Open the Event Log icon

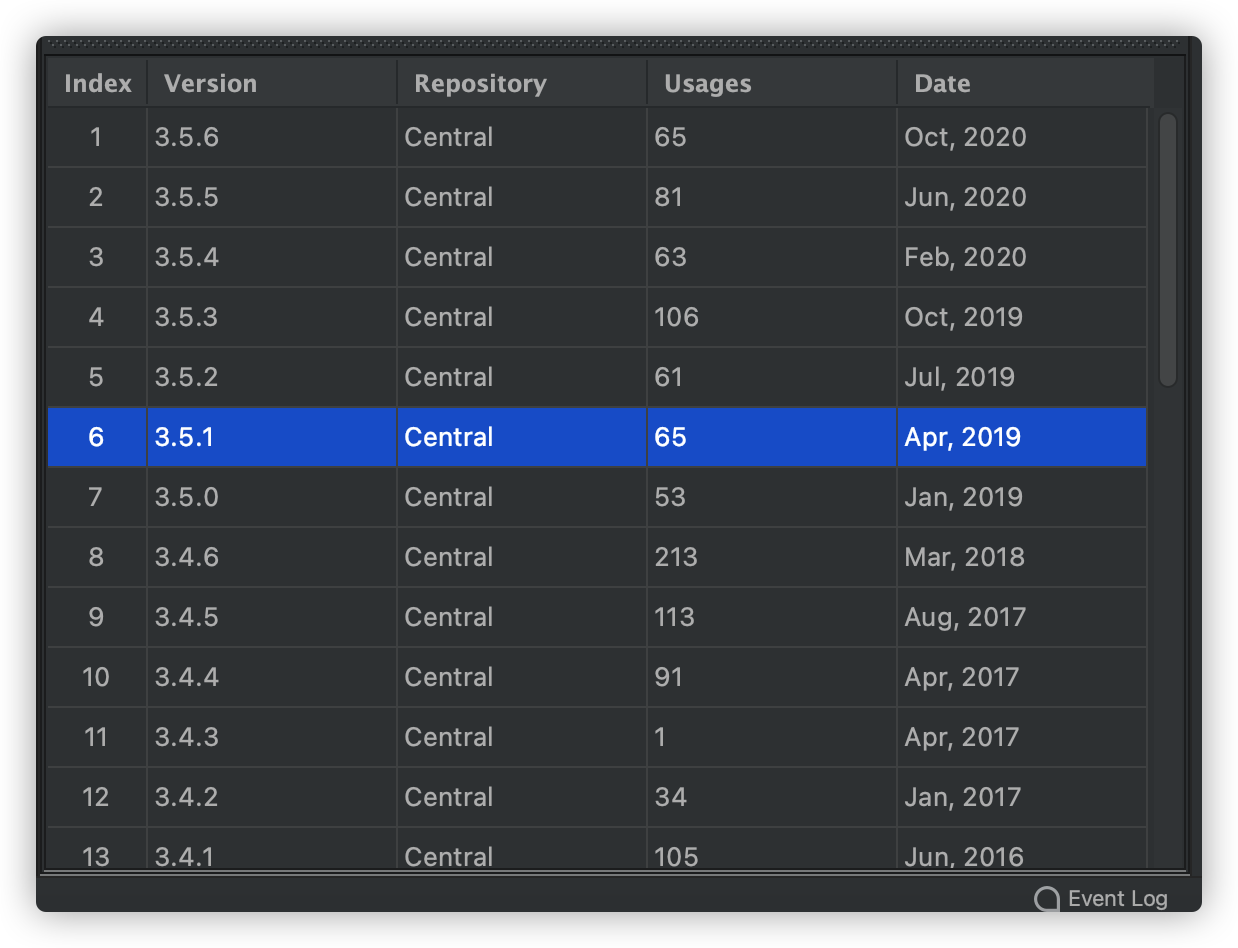(1047, 899)
